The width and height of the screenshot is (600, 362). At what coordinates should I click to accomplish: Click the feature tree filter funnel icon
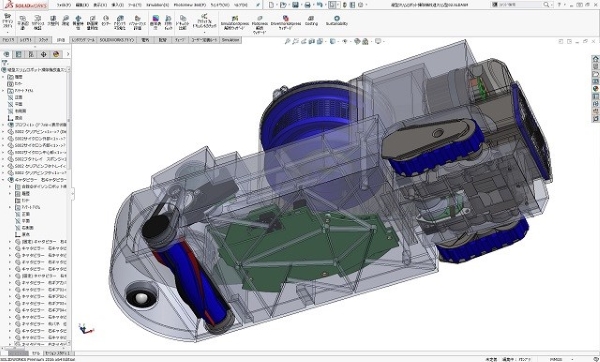(x=5, y=63)
